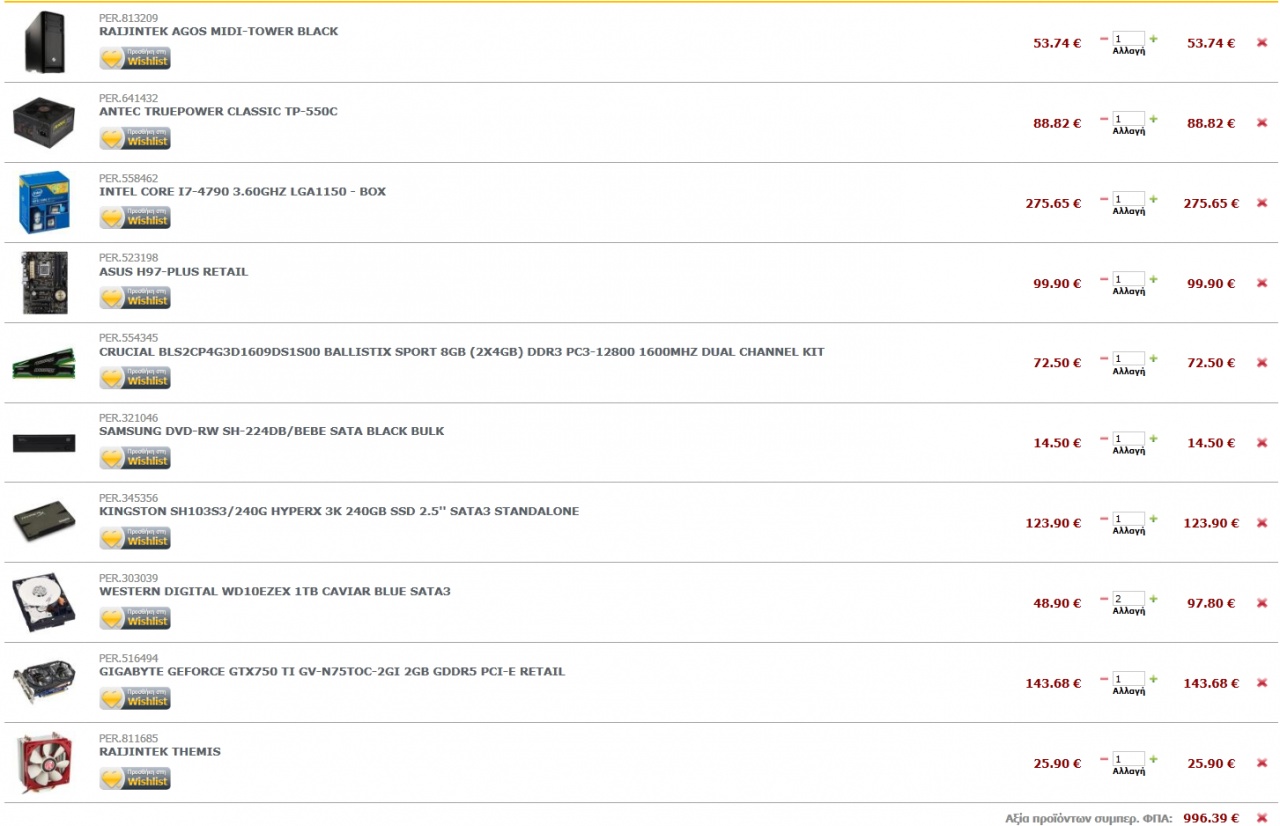Decrease Crucial Ballistix RAM quantity
1280x826 pixels.
1104,359
